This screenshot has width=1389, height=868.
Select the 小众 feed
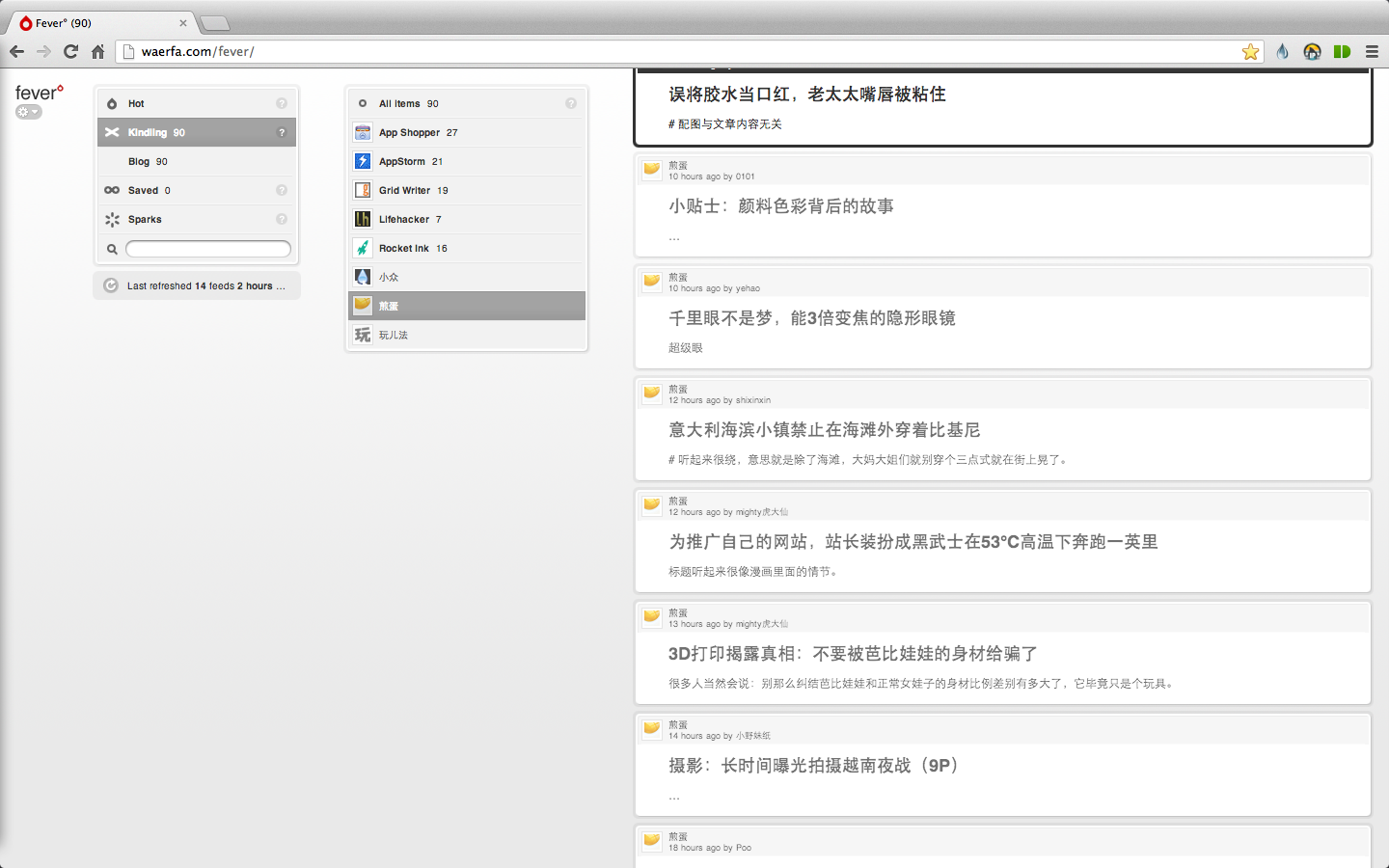pos(467,277)
